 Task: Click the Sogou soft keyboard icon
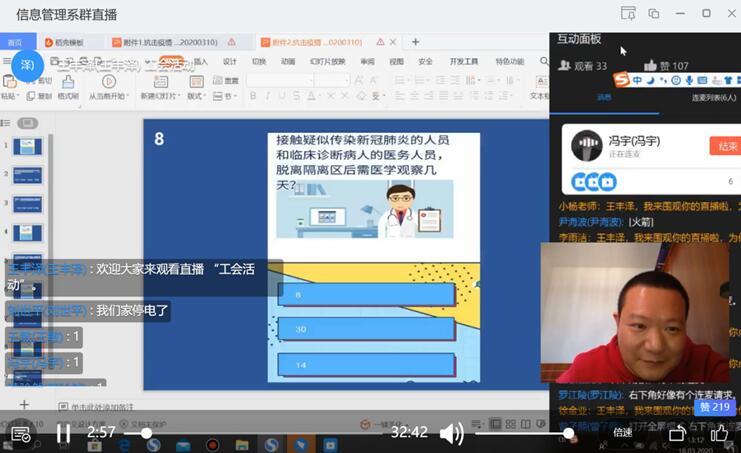(x=703, y=80)
